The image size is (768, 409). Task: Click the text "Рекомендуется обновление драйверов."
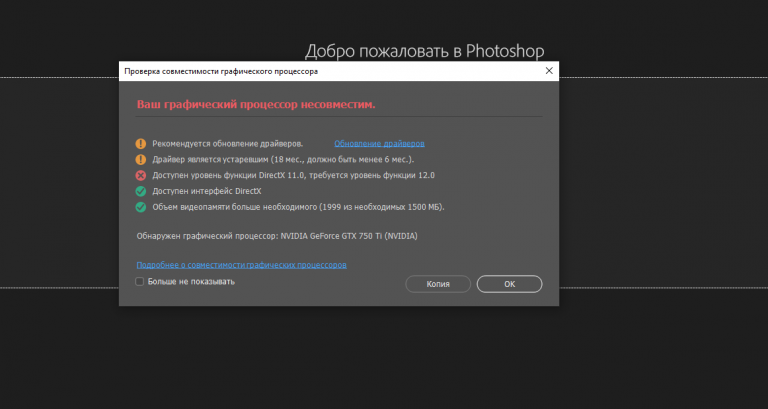point(227,144)
